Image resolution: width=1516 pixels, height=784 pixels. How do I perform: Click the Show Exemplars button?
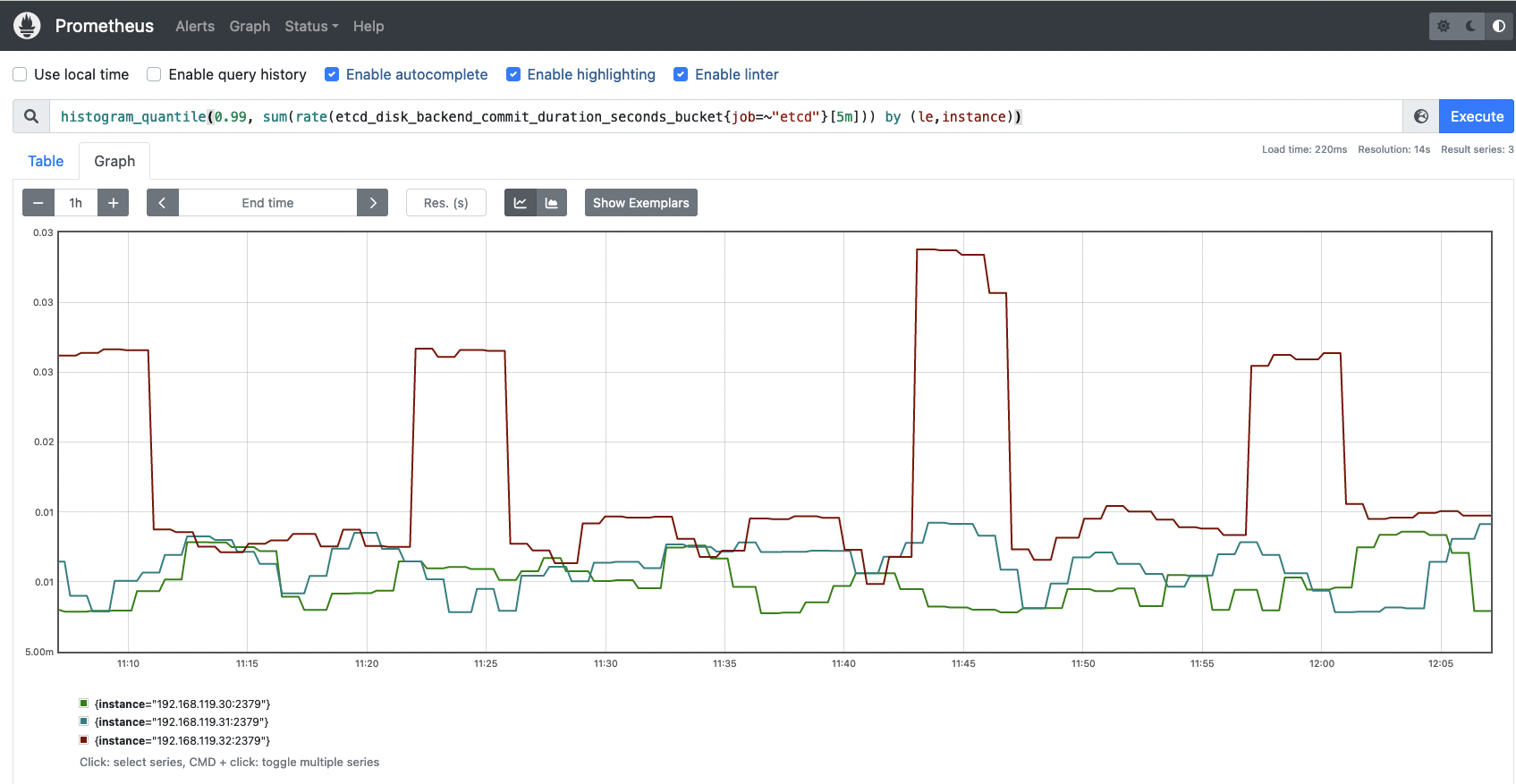pos(641,203)
